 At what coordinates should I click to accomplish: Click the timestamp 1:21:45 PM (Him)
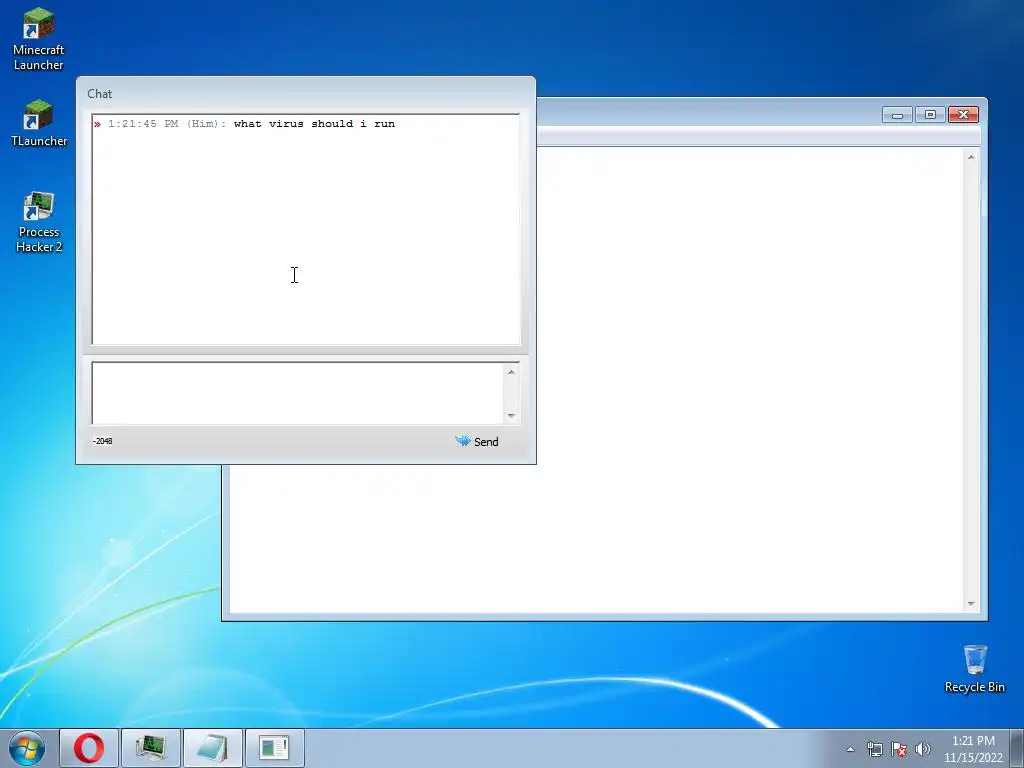[167, 123]
